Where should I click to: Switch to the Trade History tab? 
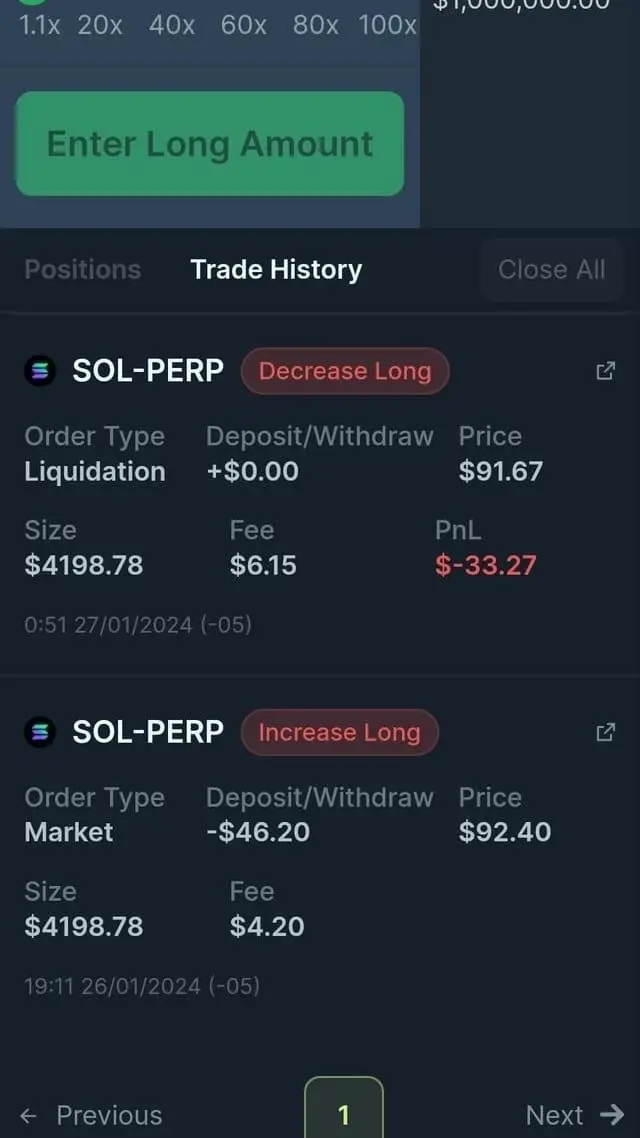coord(276,269)
